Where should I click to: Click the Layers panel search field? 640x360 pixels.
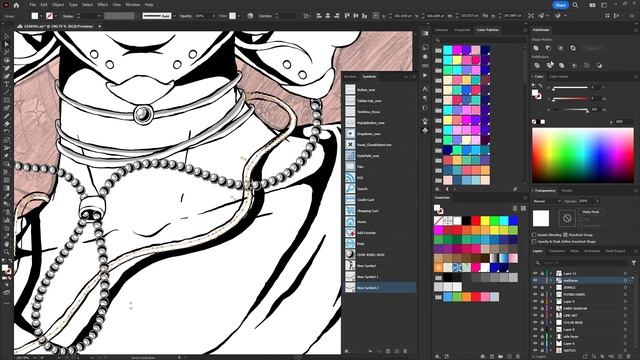coord(582,263)
